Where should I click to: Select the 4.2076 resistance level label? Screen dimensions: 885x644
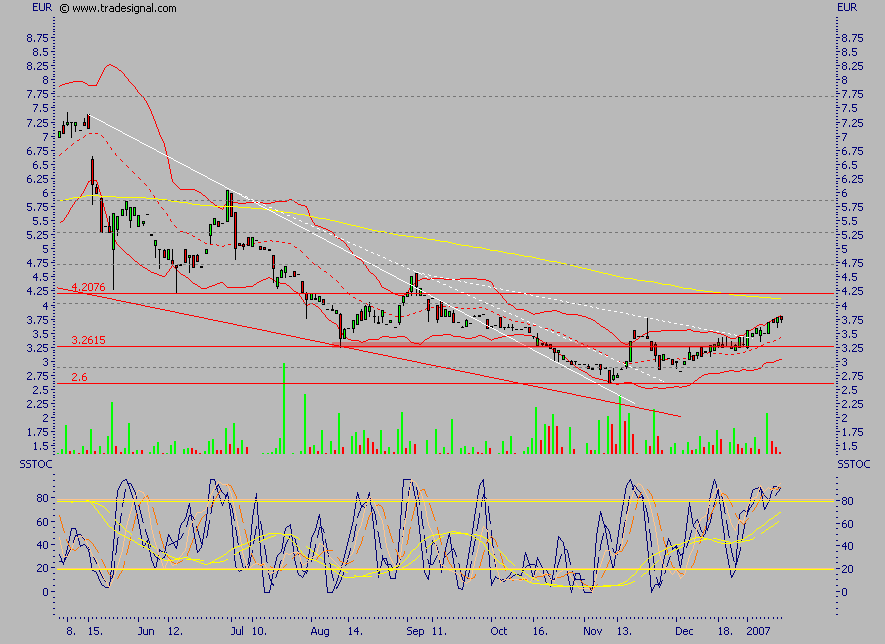pyautogui.click(x=89, y=287)
